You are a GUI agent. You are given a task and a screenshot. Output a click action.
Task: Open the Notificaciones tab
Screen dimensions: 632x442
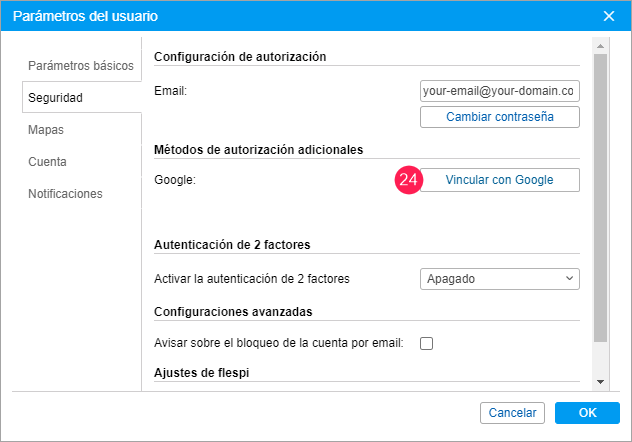[66, 194]
